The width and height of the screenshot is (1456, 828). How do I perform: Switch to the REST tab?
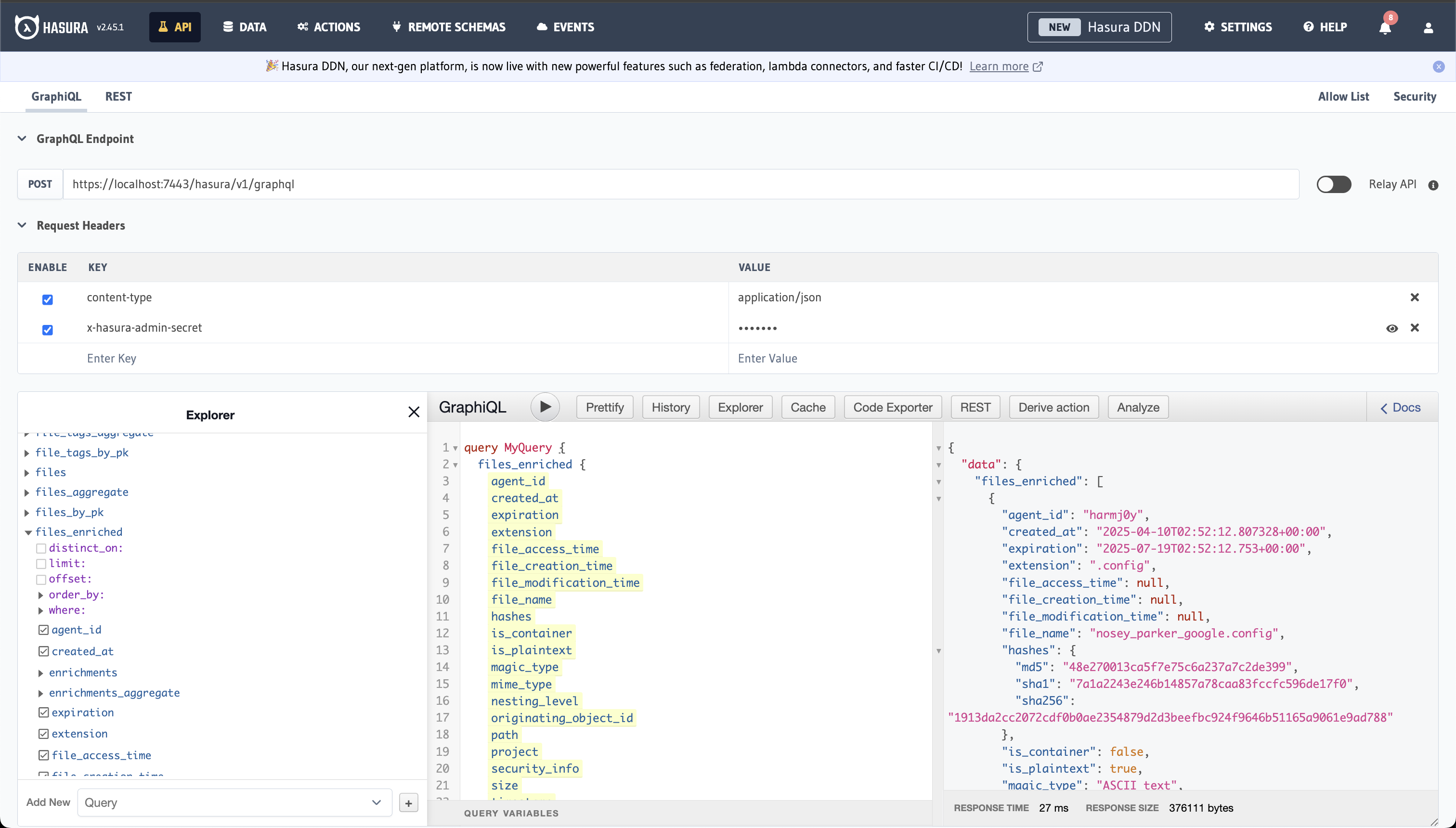(118, 97)
